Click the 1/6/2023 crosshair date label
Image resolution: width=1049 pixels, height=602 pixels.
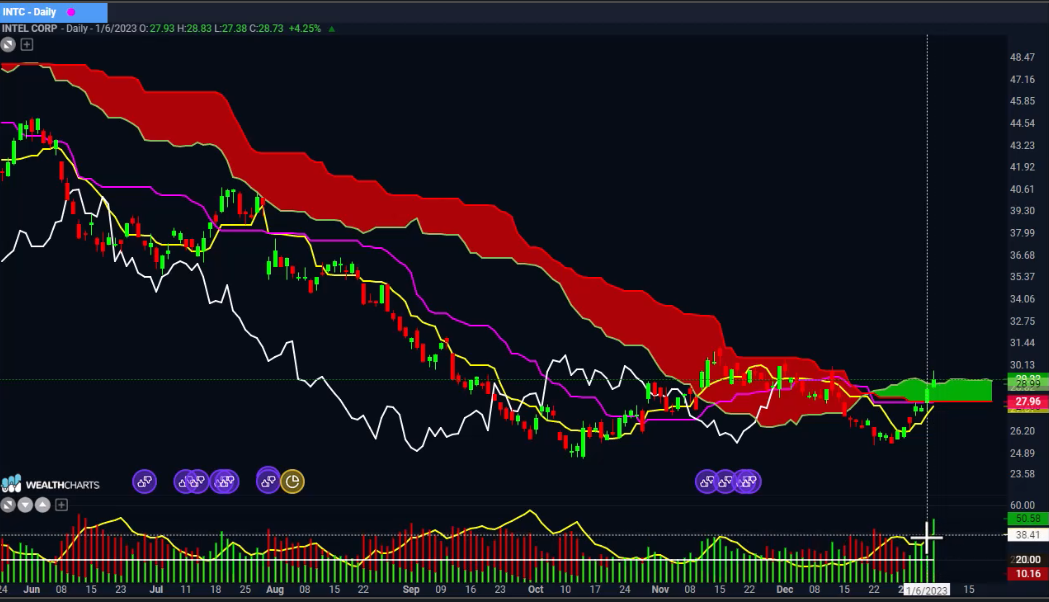click(x=927, y=590)
